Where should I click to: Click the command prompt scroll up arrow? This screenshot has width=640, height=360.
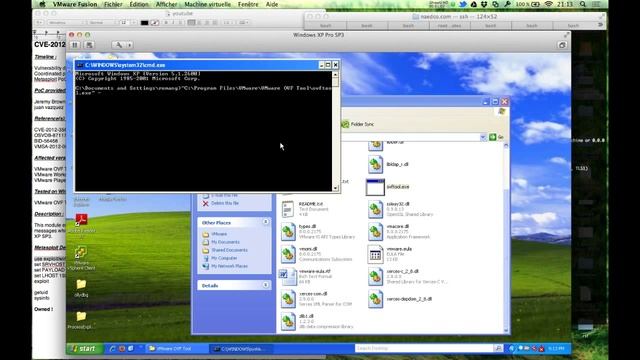tap(336, 74)
